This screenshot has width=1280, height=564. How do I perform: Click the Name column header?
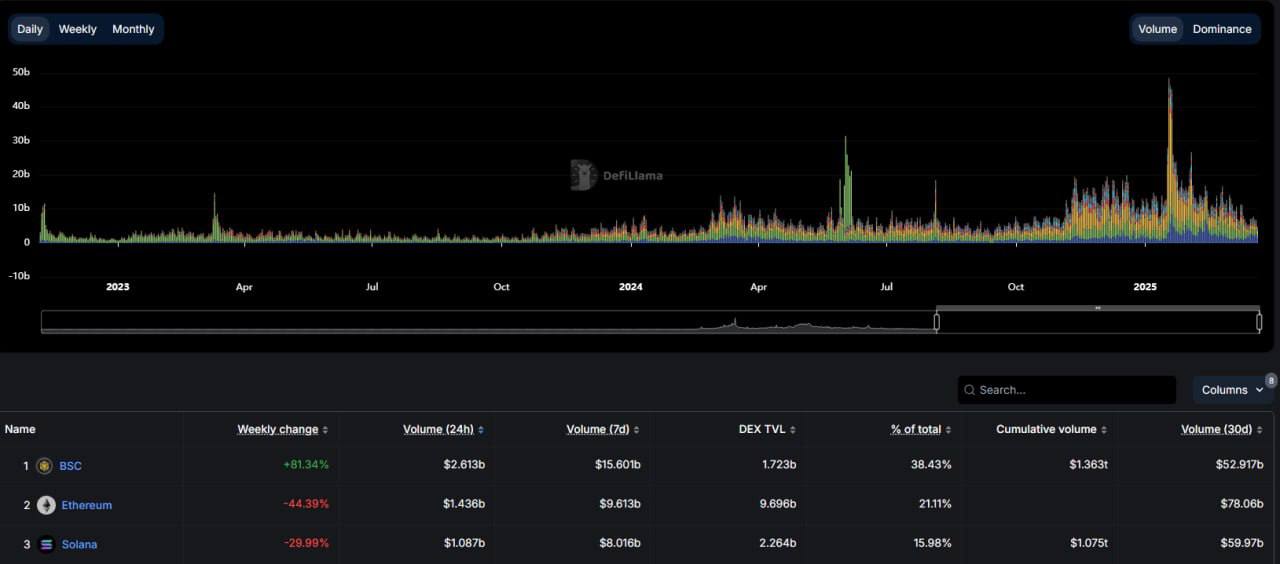click(x=20, y=429)
